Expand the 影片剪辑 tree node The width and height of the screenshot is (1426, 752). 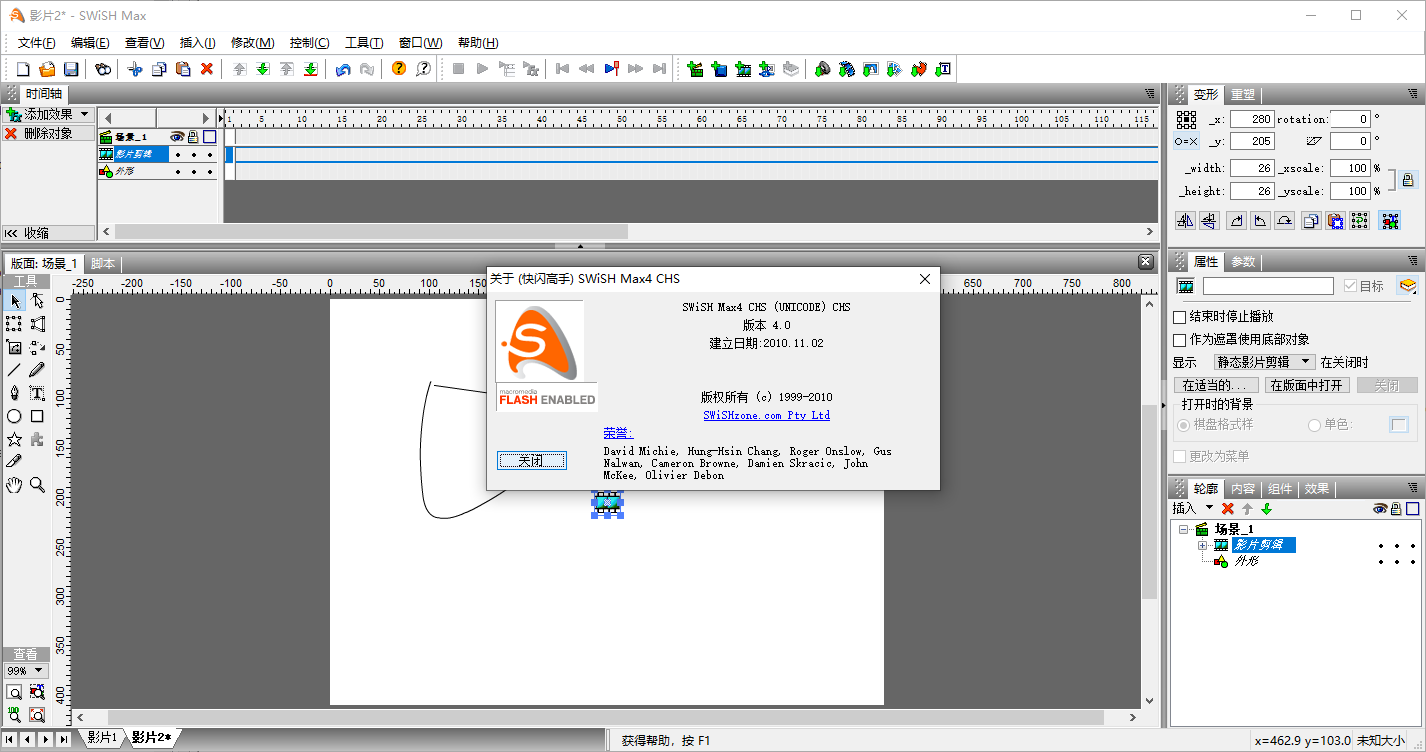[x=1202, y=545]
